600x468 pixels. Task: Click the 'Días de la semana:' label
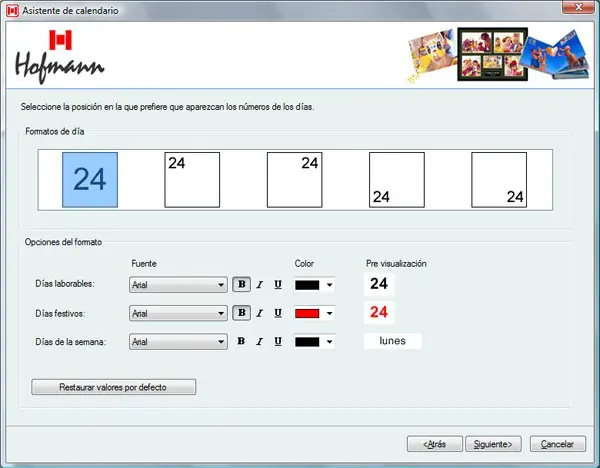click(71, 342)
